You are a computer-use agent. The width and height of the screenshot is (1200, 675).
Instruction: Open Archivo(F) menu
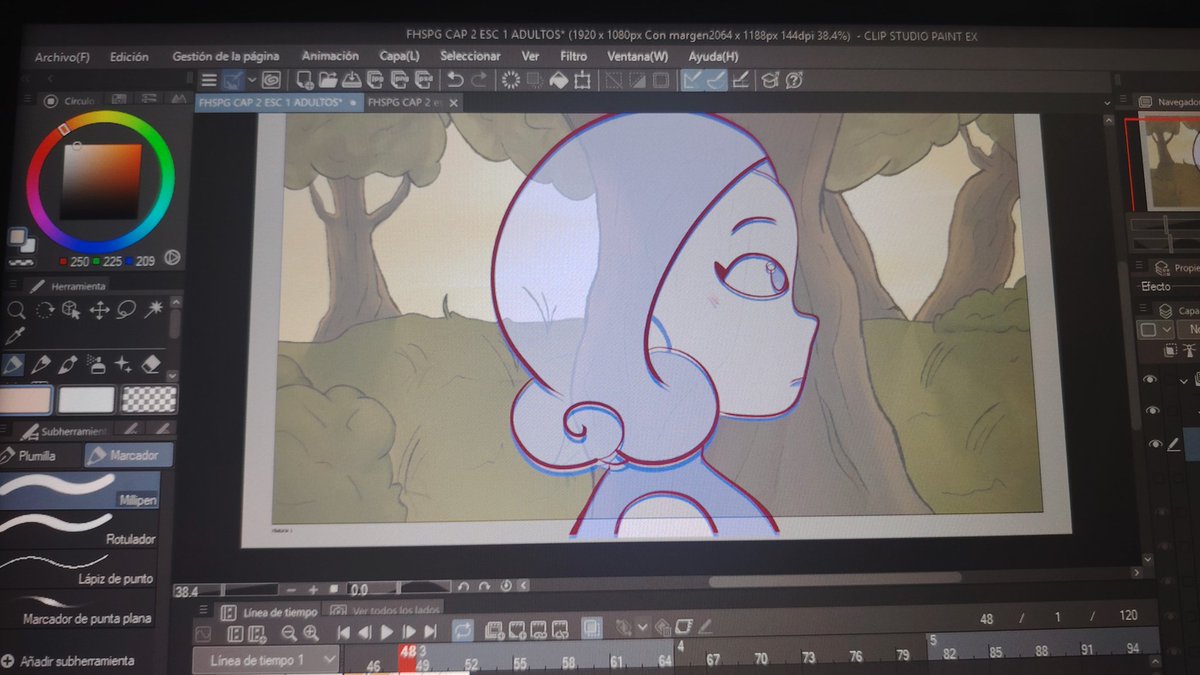[62, 57]
